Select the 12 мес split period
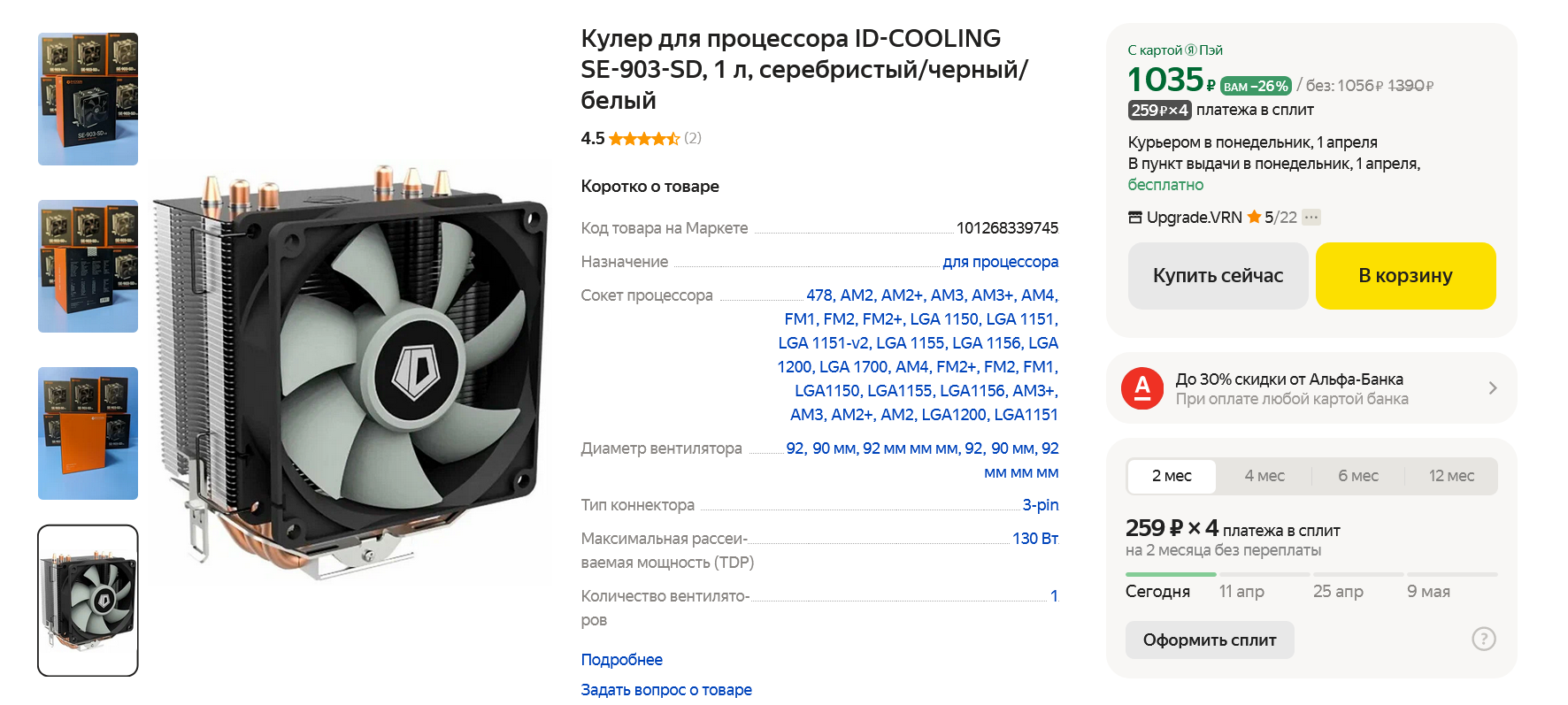1568x705 pixels. click(x=1451, y=476)
